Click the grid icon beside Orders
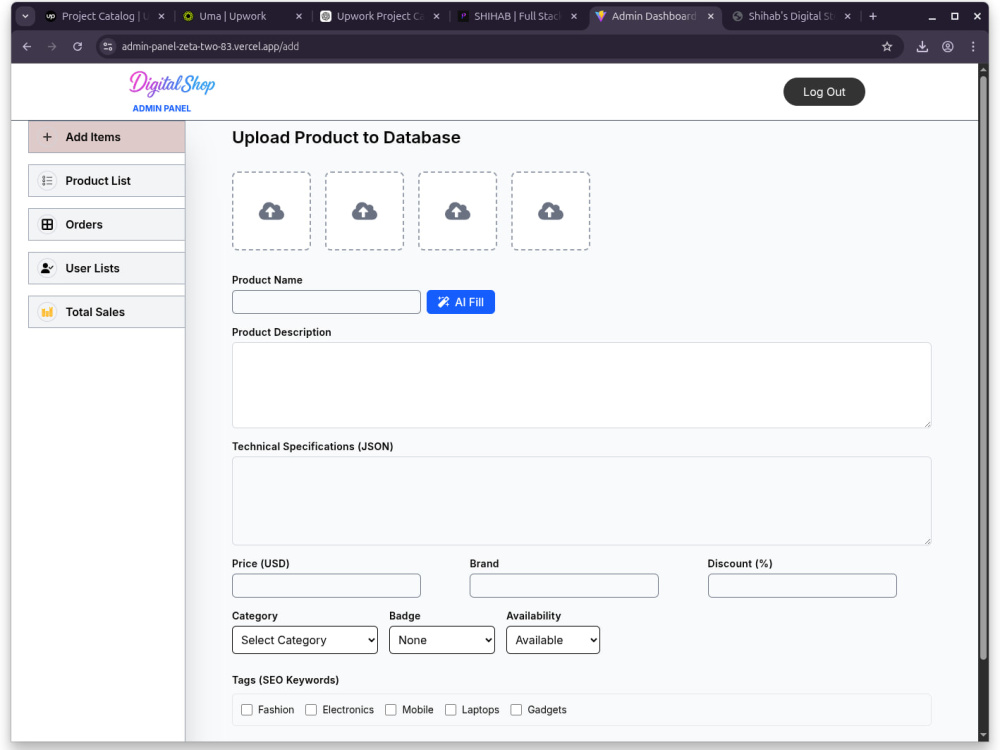Viewport: 1000px width, 750px height. (47, 224)
